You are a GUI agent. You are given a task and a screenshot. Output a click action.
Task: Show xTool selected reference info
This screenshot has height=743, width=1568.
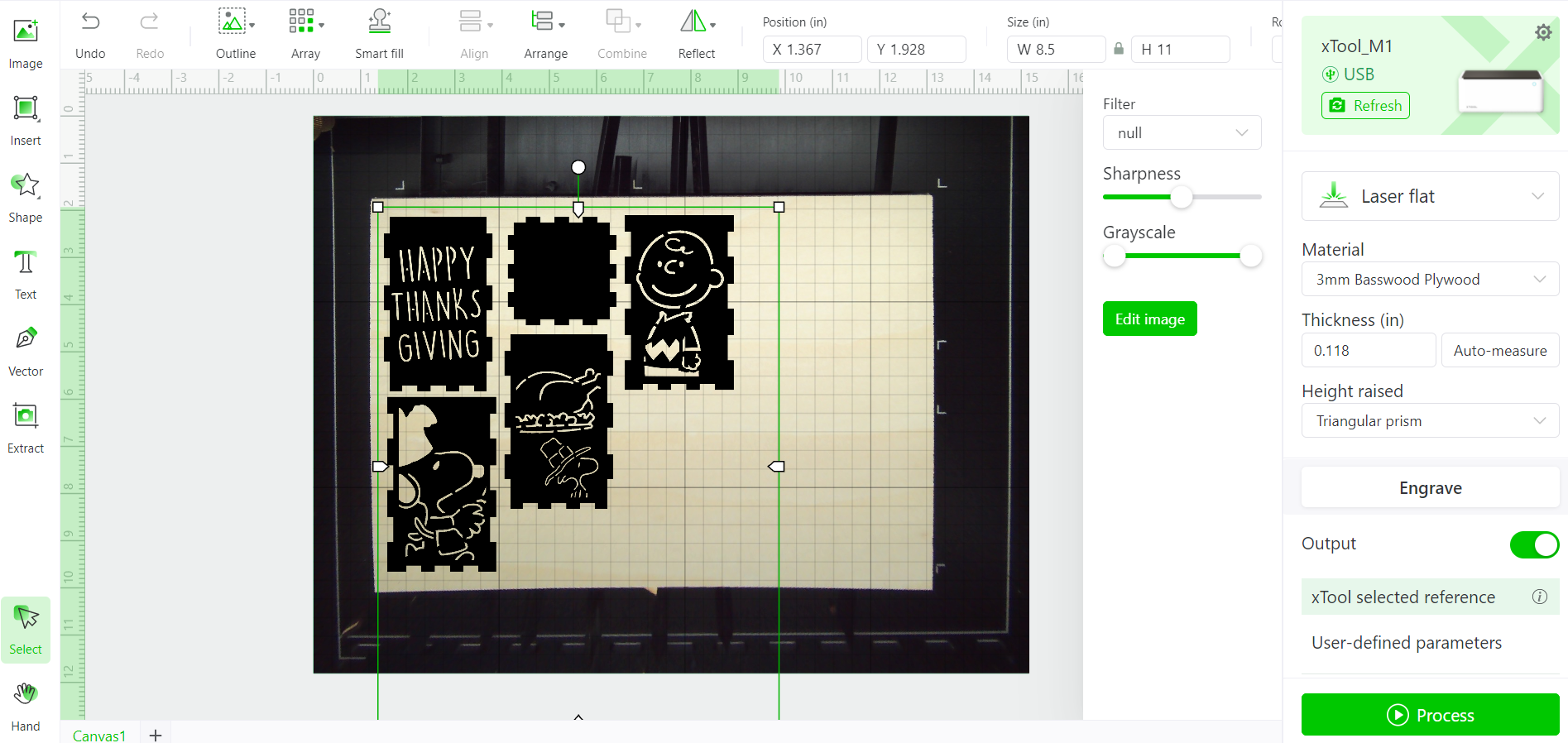(1540, 597)
